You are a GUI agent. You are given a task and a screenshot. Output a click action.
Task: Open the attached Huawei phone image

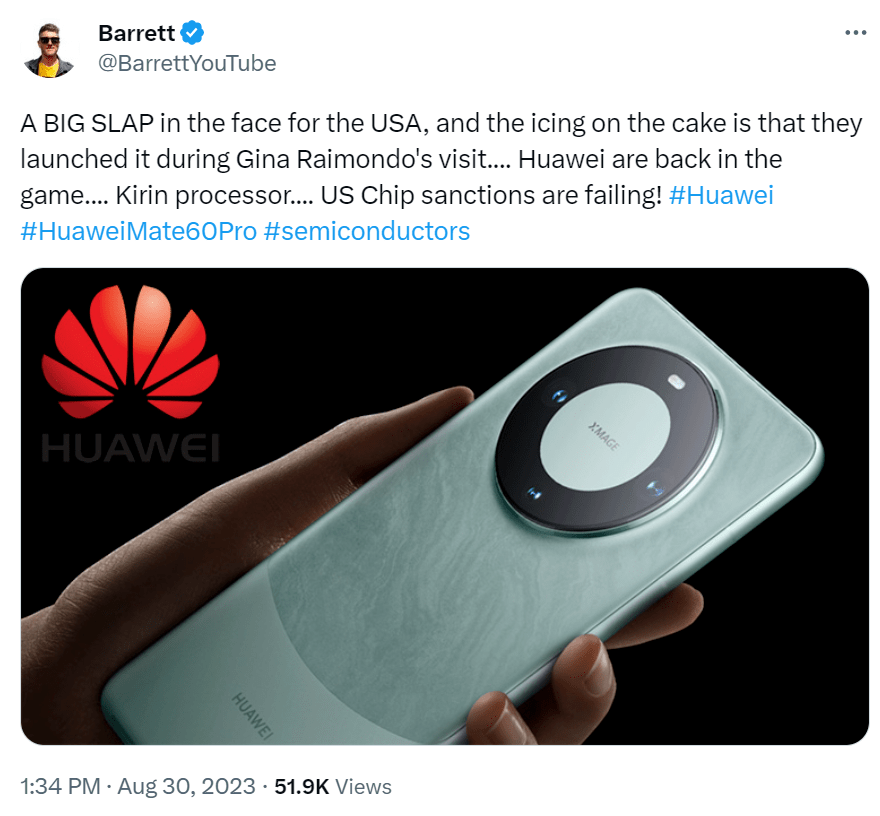[444, 506]
